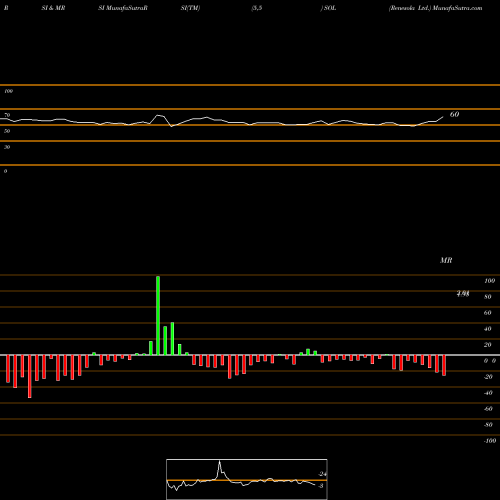
Task: Click the '80' label on MR axis
Action: point(487,297)
